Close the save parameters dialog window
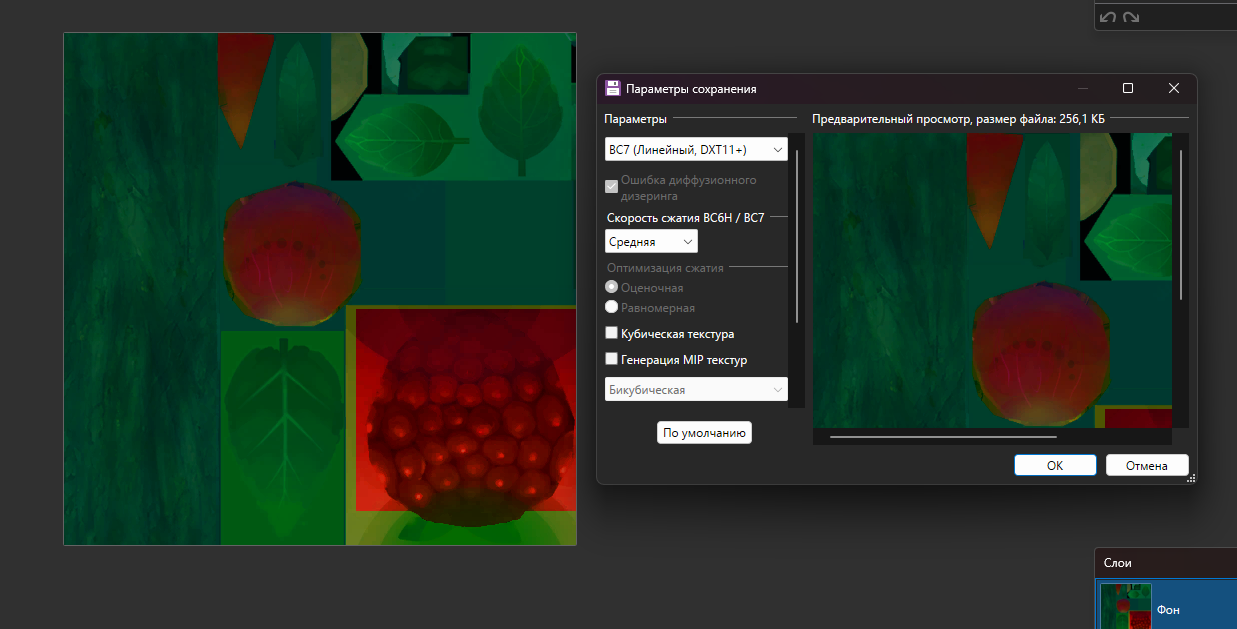The image size is (1237, 629). (1174, 88)
